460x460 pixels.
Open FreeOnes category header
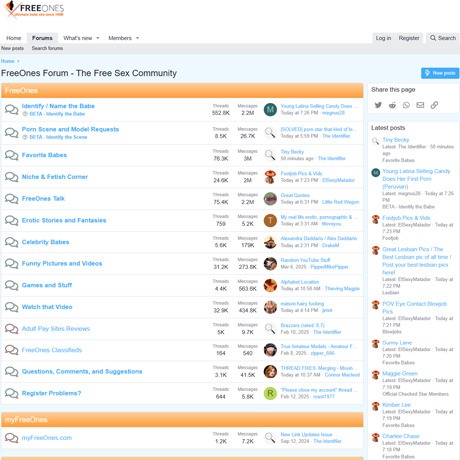pyautogui.click(x=21, y=90)
